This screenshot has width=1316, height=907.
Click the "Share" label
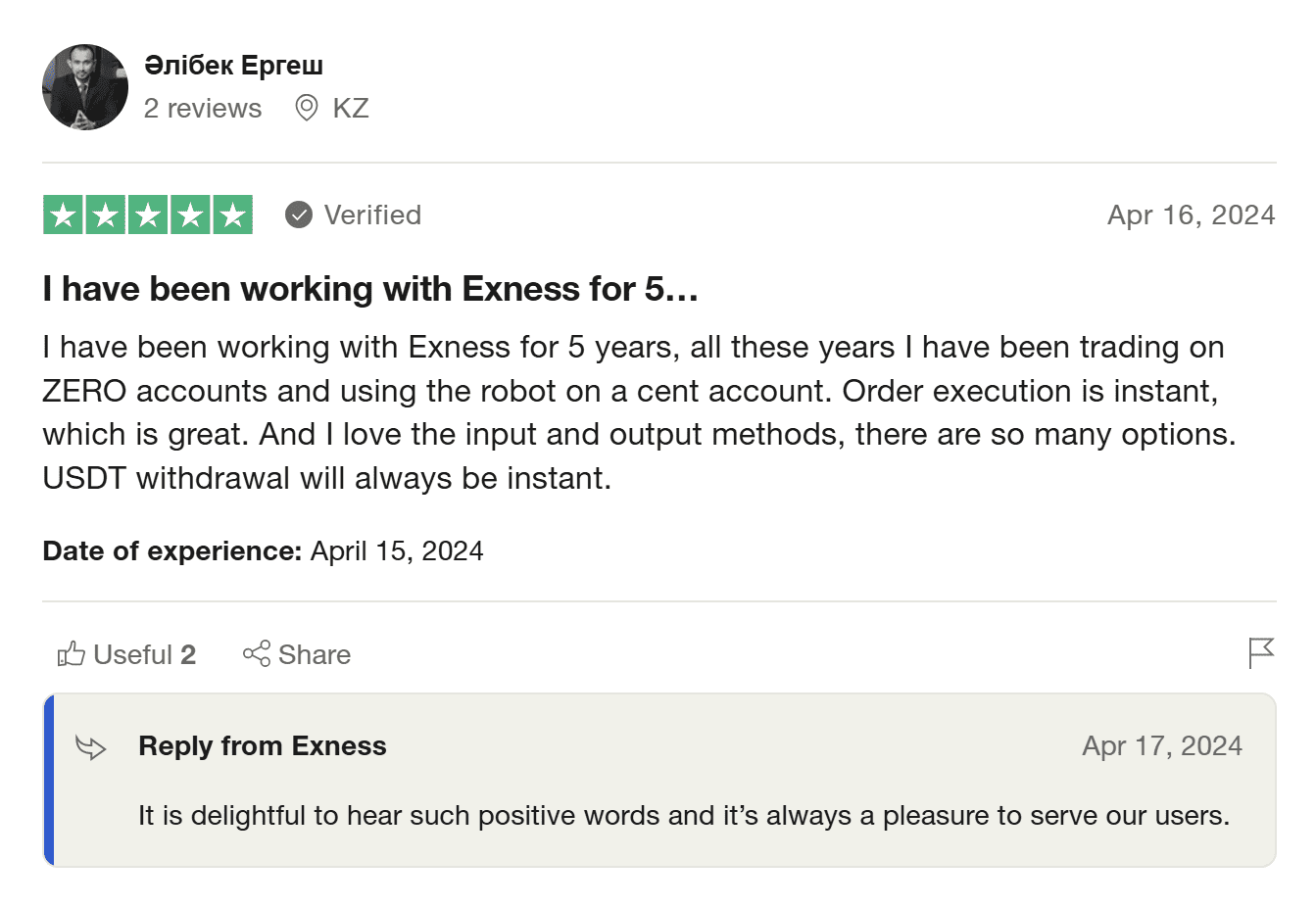point(315,654)
